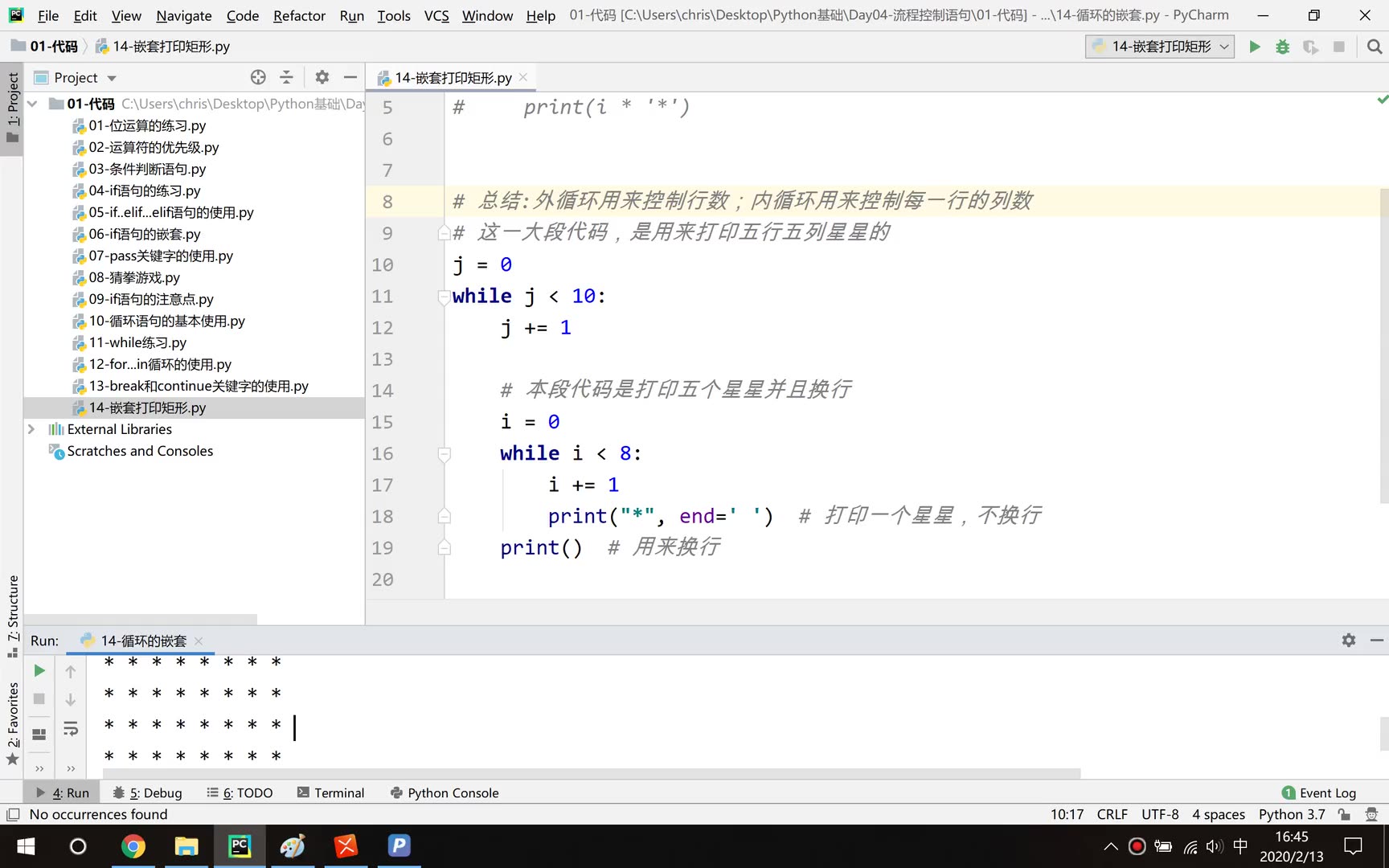Open the run configuration dropdown 14-嵌套打印矩形

(x=1159, y=47)
